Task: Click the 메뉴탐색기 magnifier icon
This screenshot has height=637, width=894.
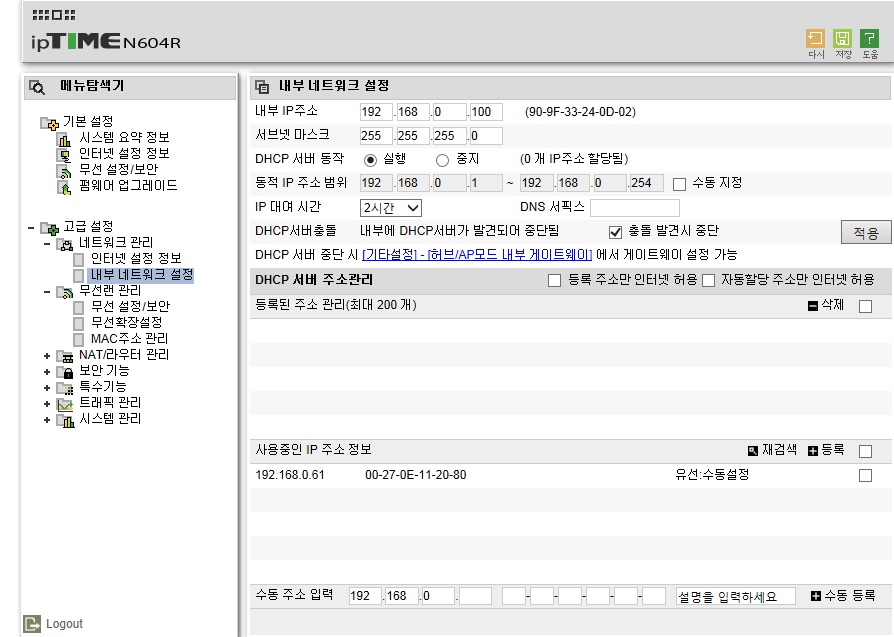Action: [x=37, y=87]
